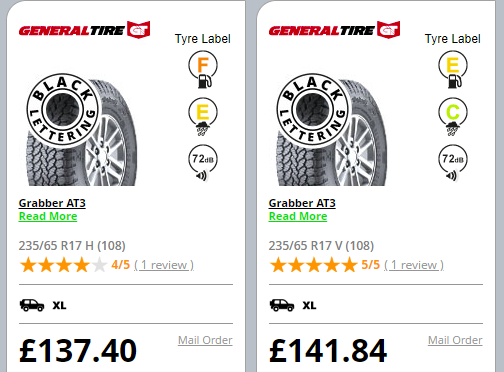Viewport: 504px width, 372px height.
Task: Open Grabber AT3 link for V-rated tyre
Action: (x=302, y=203)
